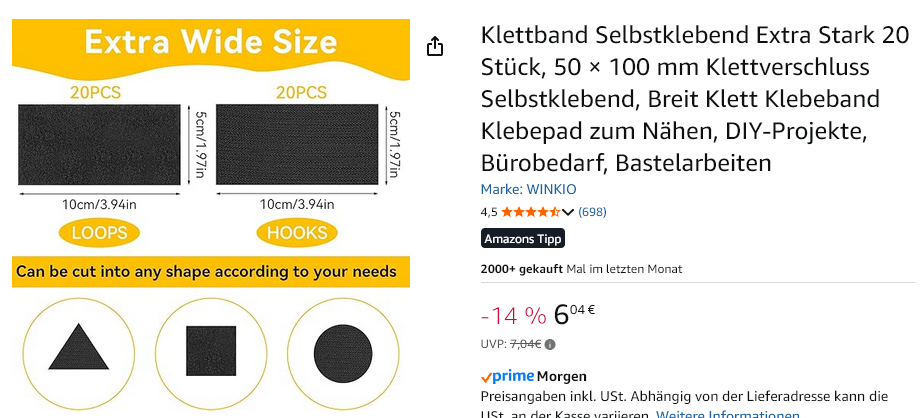
Task: Click the -14 % discount label
Action: tap(513, 316)
